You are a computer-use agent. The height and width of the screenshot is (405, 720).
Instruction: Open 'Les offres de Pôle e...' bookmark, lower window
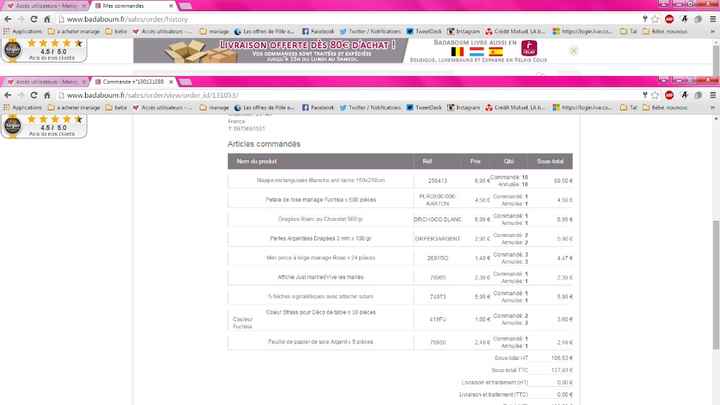[x=265, y=107]
